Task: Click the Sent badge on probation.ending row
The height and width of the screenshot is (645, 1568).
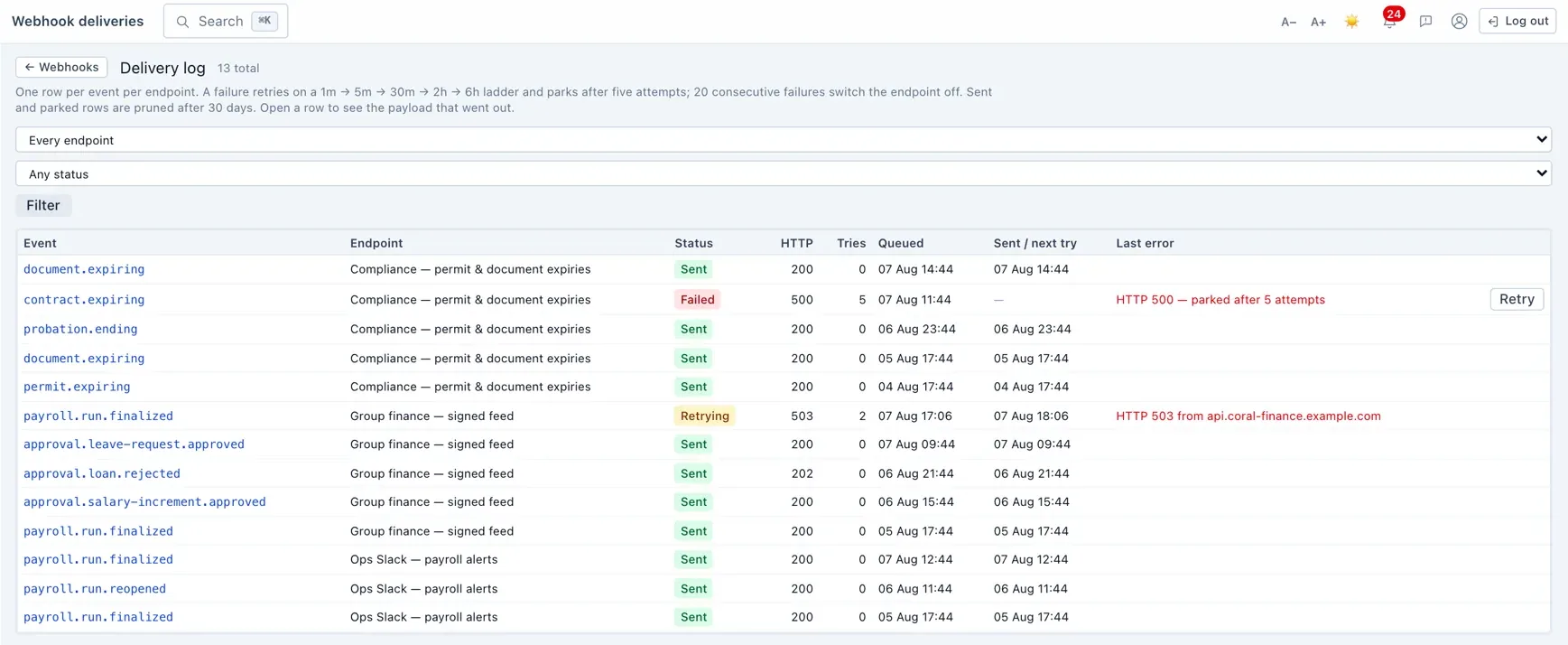Action: click(693, 329)
